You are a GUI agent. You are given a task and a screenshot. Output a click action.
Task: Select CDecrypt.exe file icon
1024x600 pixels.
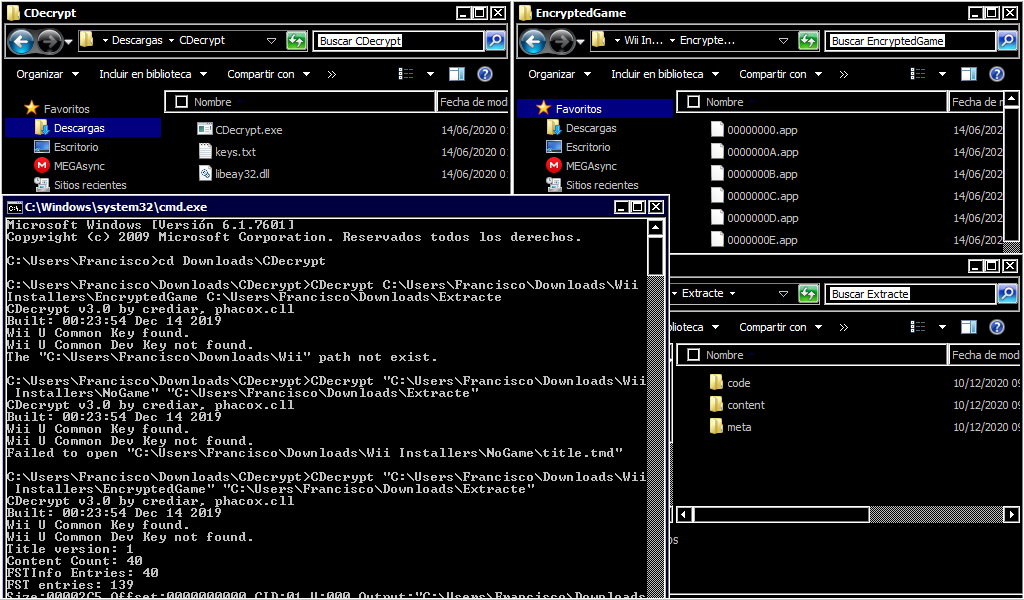204,129
